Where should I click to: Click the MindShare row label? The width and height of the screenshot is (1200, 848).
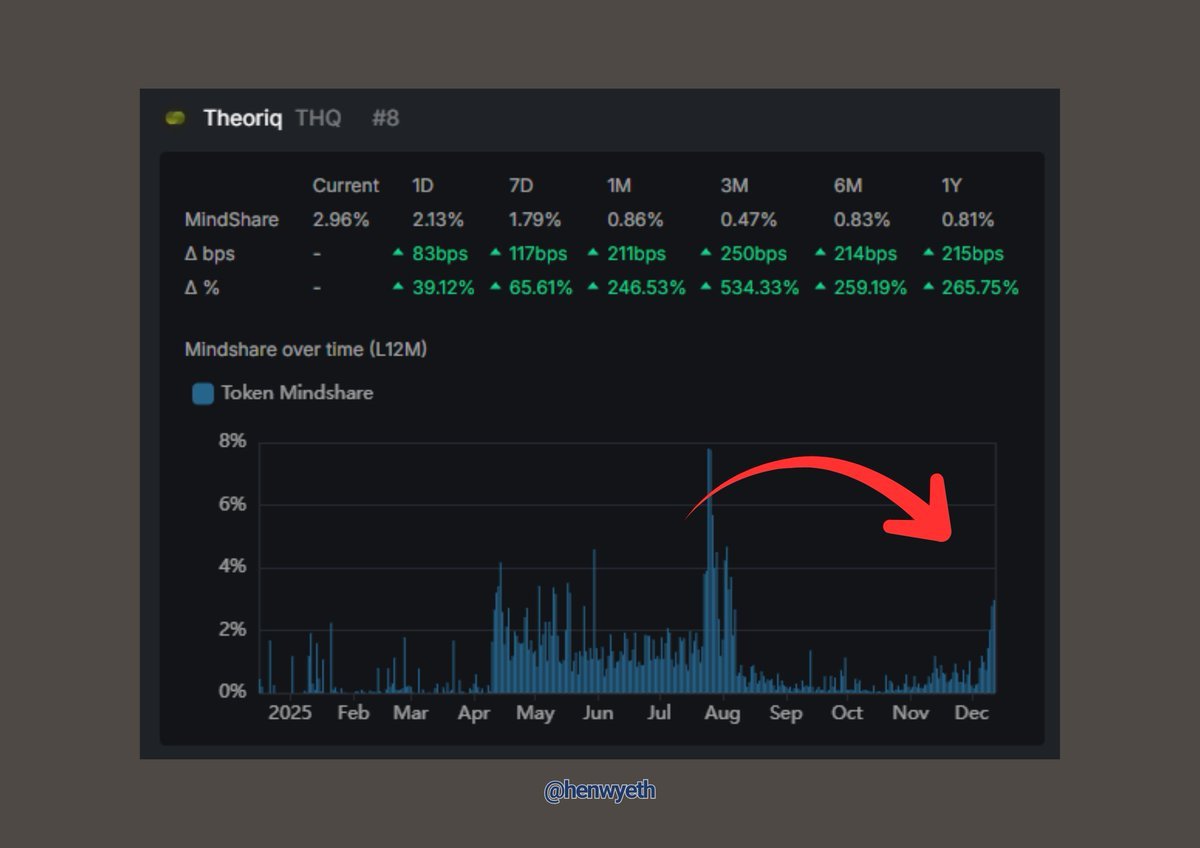coord(232,219)
